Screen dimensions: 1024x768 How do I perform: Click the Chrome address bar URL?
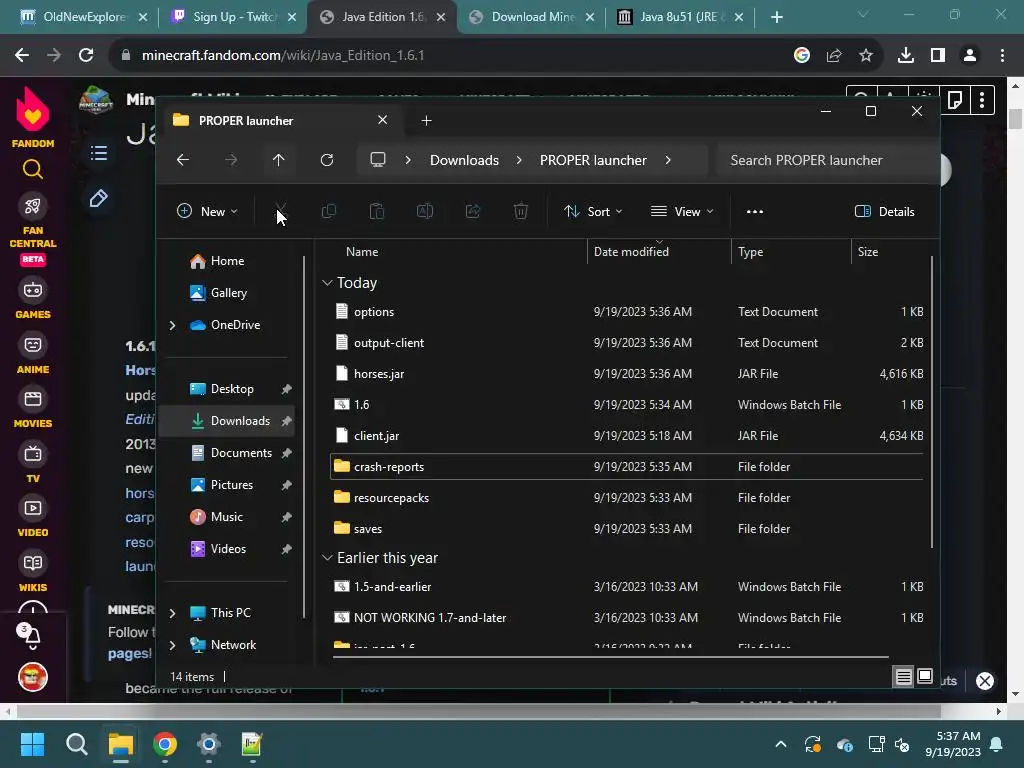(x=283, y=56)
